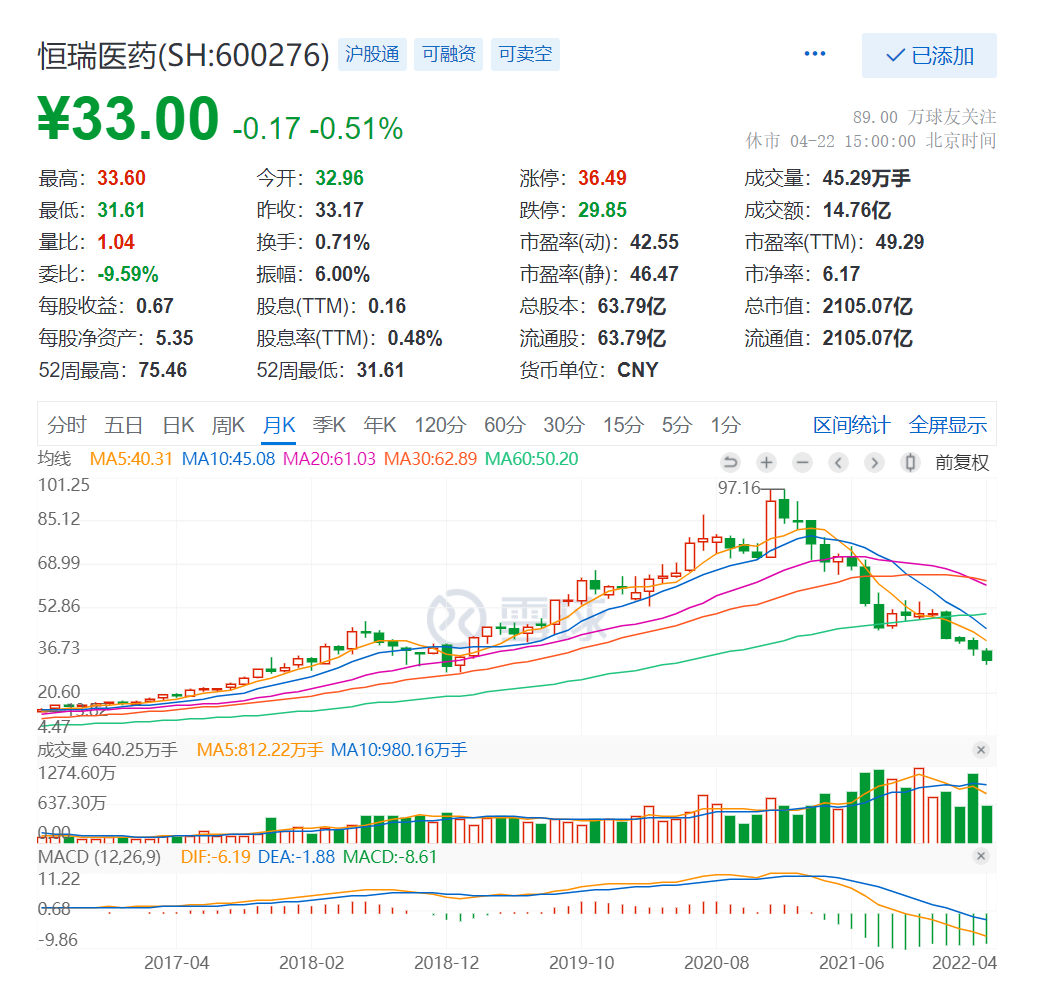Hide the MACD indicator panel
The width and height of the screenshot is (1053, 985).
981,856
